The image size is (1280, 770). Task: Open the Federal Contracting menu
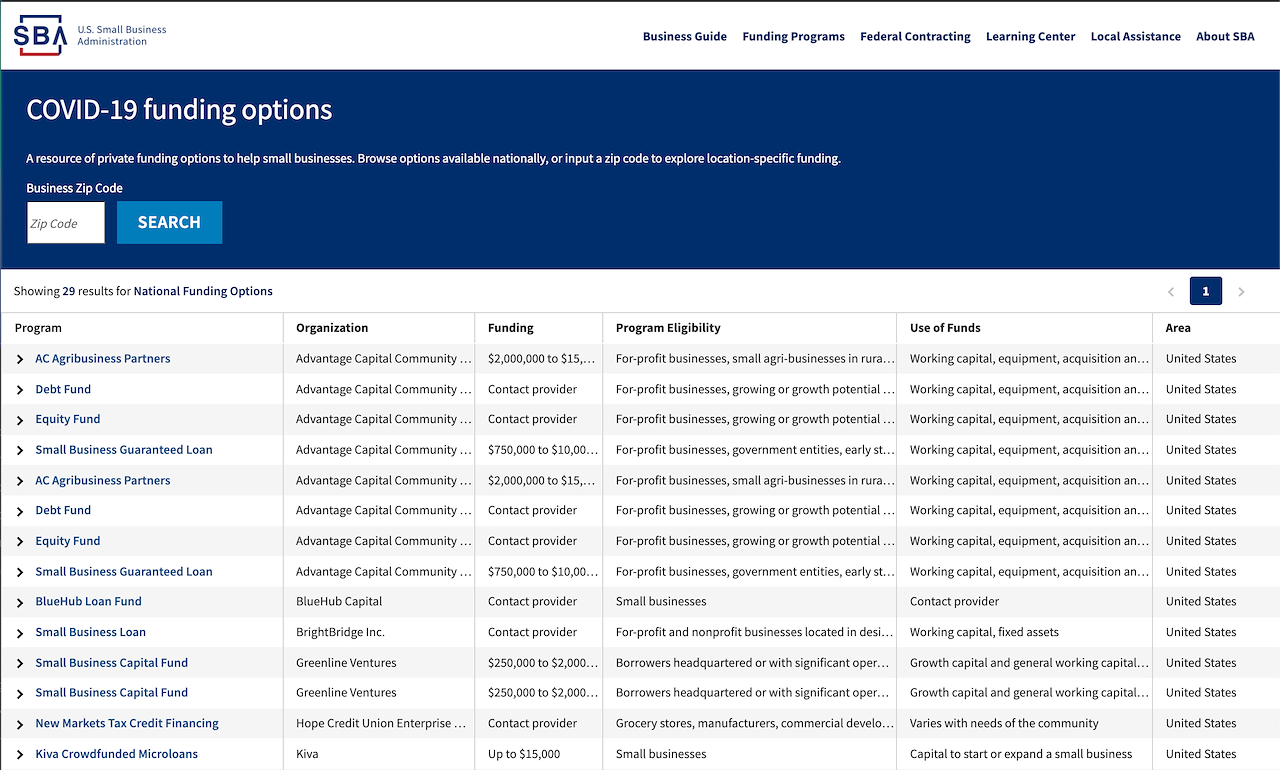tap(915, 36)
